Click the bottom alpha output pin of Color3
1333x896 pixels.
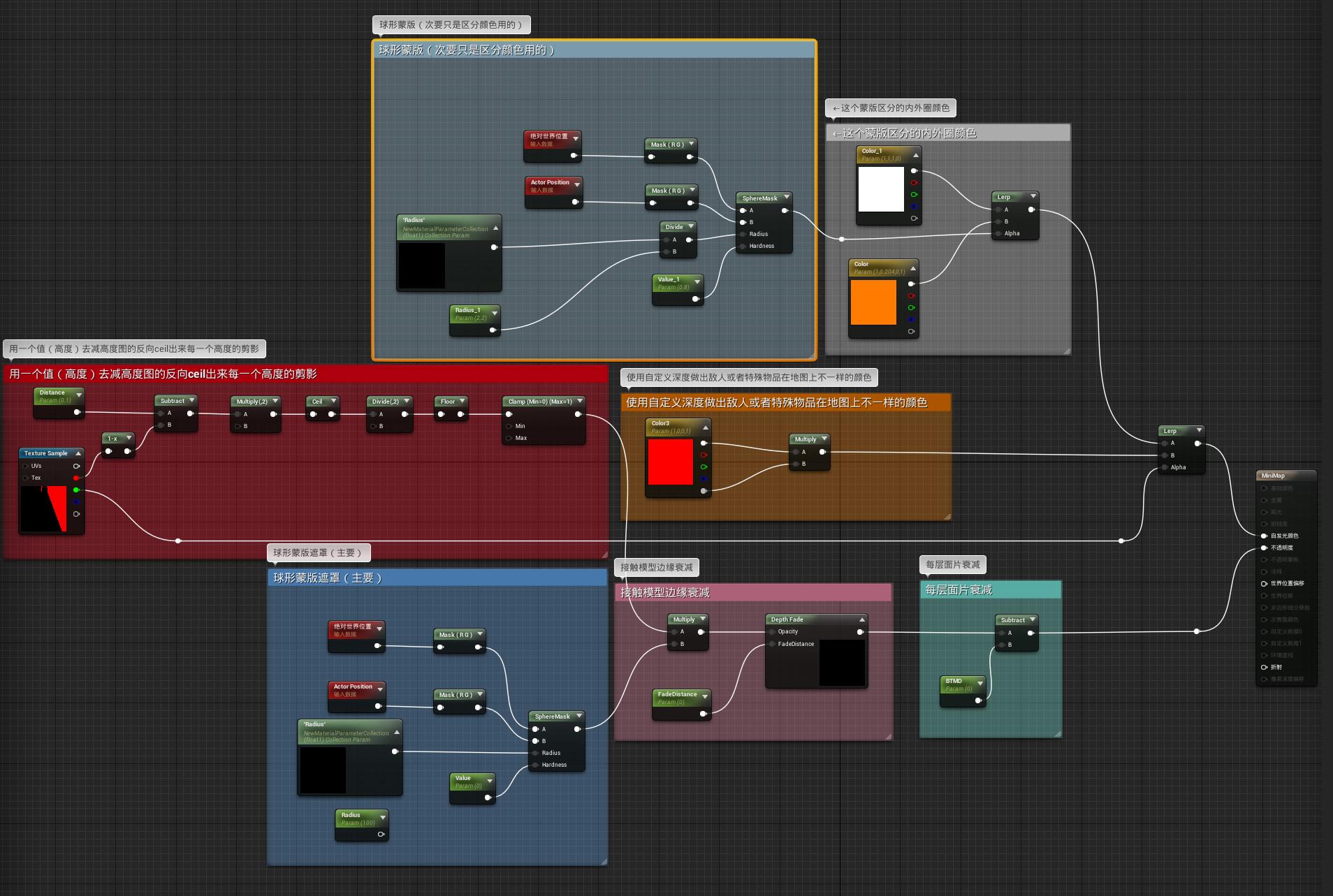coord(704,491)
